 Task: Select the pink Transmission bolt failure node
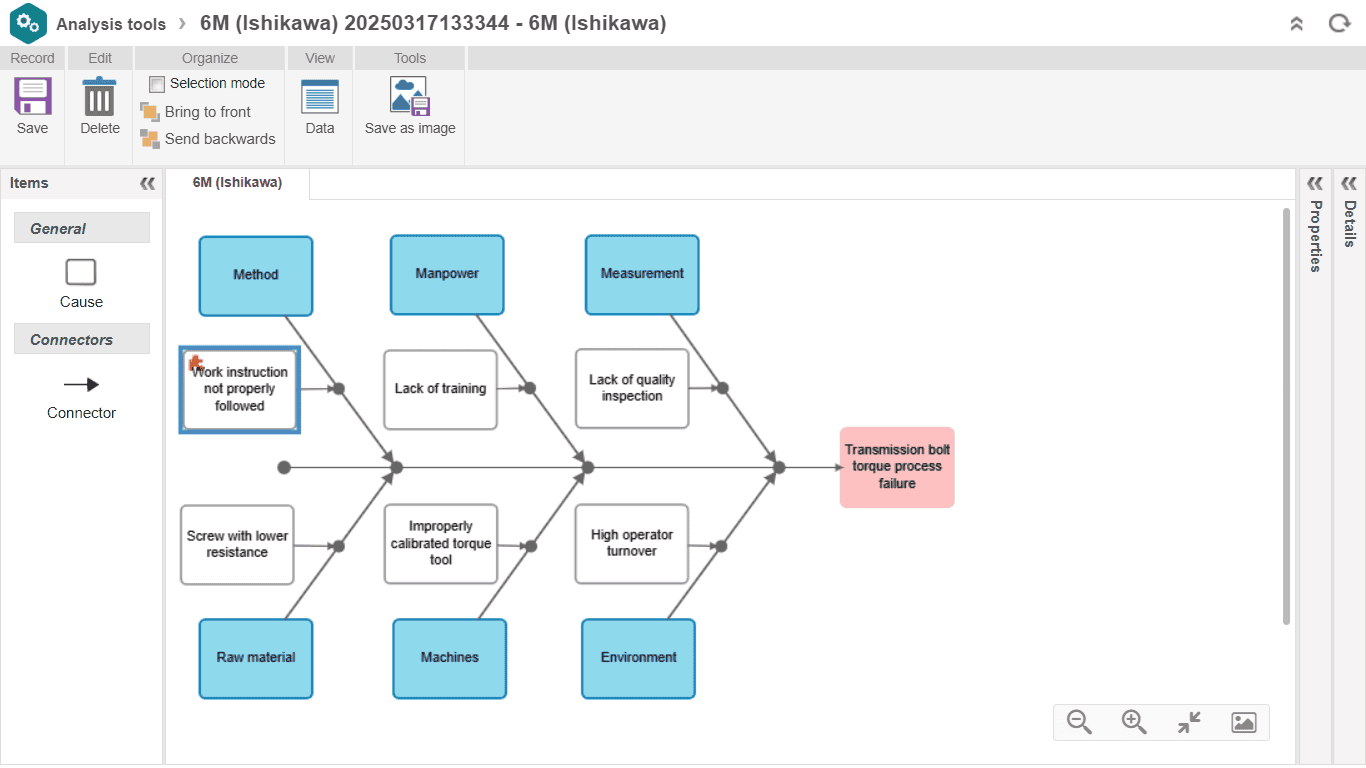pyautogui.click(x=896, y=467)
